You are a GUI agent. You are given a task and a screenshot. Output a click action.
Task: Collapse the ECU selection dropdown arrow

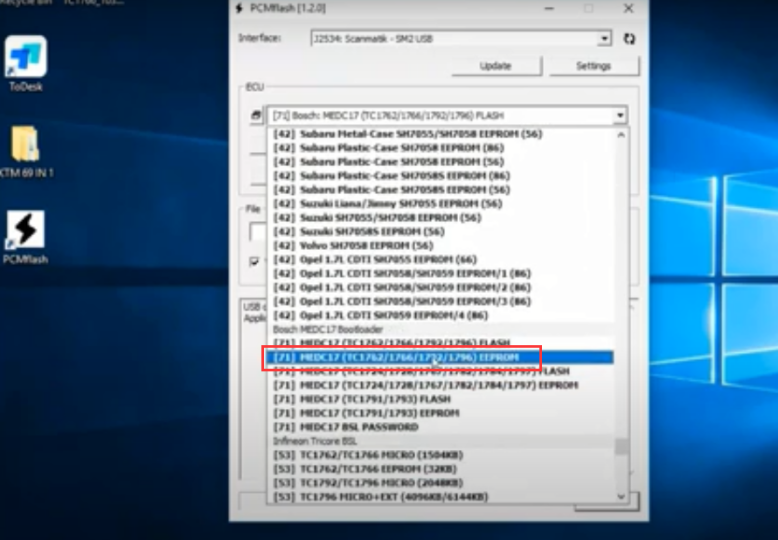point(620,116)
